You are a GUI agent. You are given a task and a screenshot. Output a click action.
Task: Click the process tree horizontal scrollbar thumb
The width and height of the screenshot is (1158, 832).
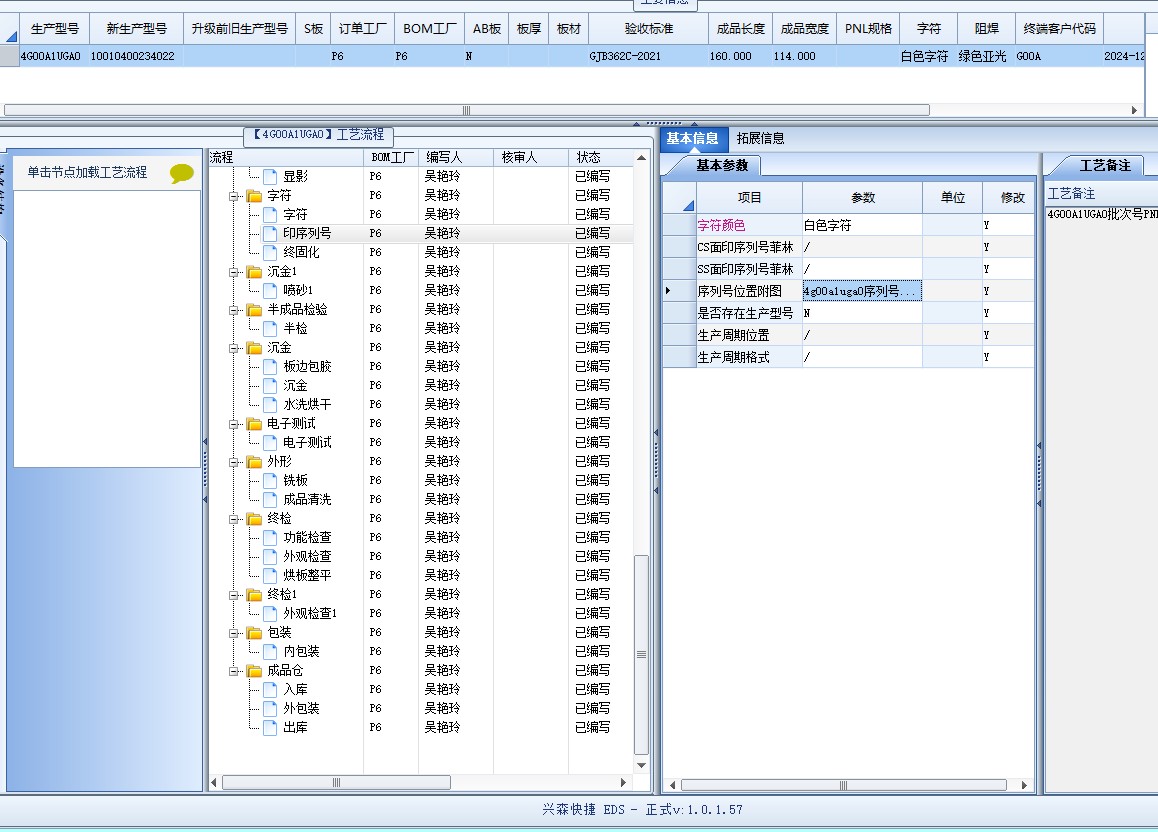(336, 783)
